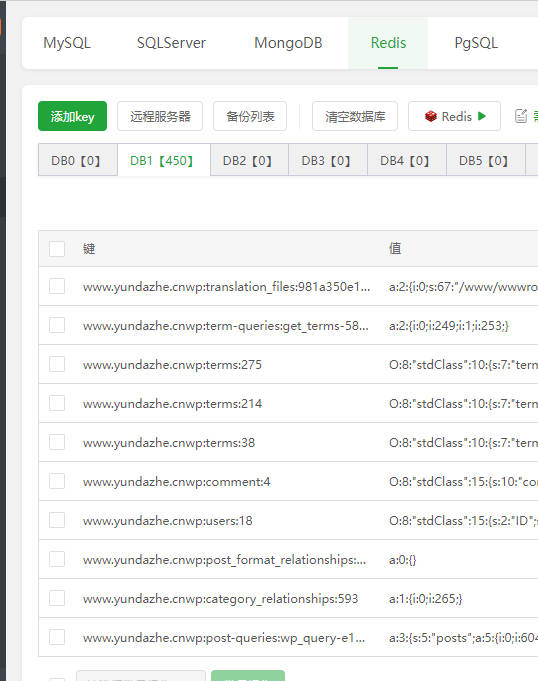
Task: Click the Redis service status button
Action: click(x=454, y=116)
